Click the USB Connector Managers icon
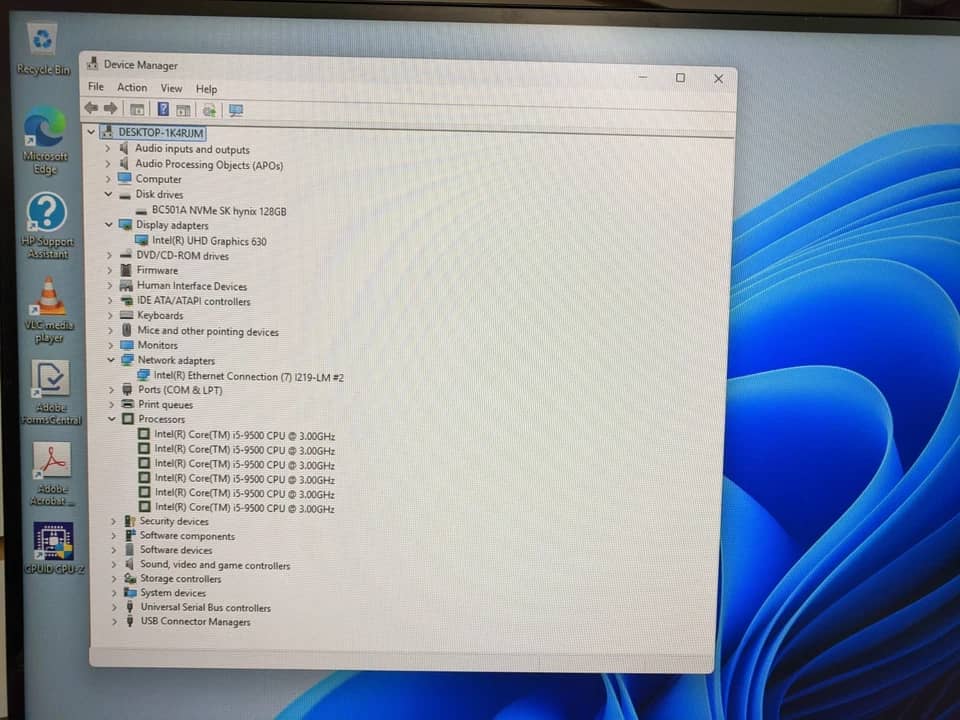 coord(130,621)
